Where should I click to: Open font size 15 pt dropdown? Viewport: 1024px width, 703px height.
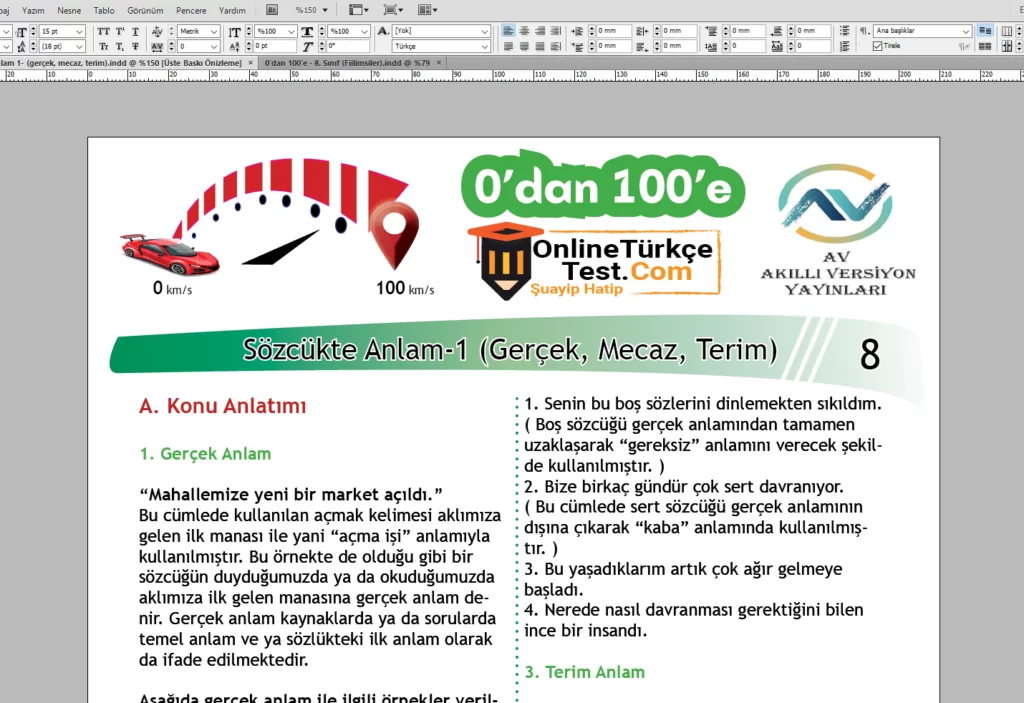point(79,31)
